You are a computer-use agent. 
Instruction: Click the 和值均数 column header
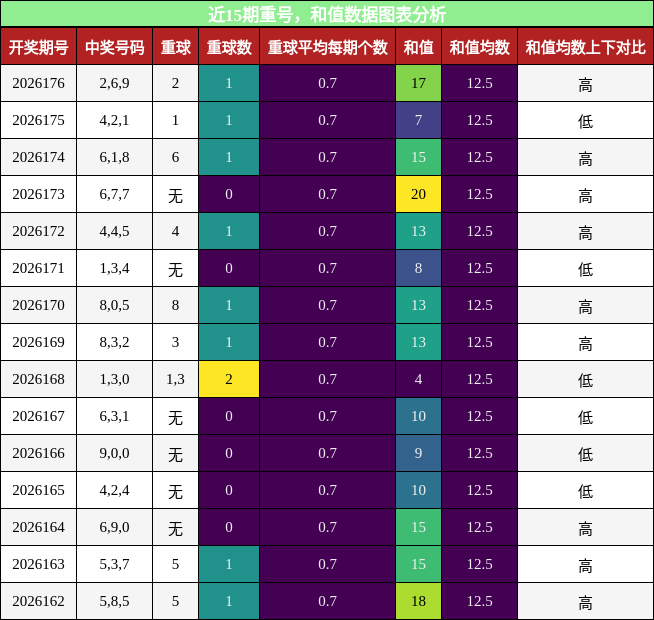[x=480, y=46]
